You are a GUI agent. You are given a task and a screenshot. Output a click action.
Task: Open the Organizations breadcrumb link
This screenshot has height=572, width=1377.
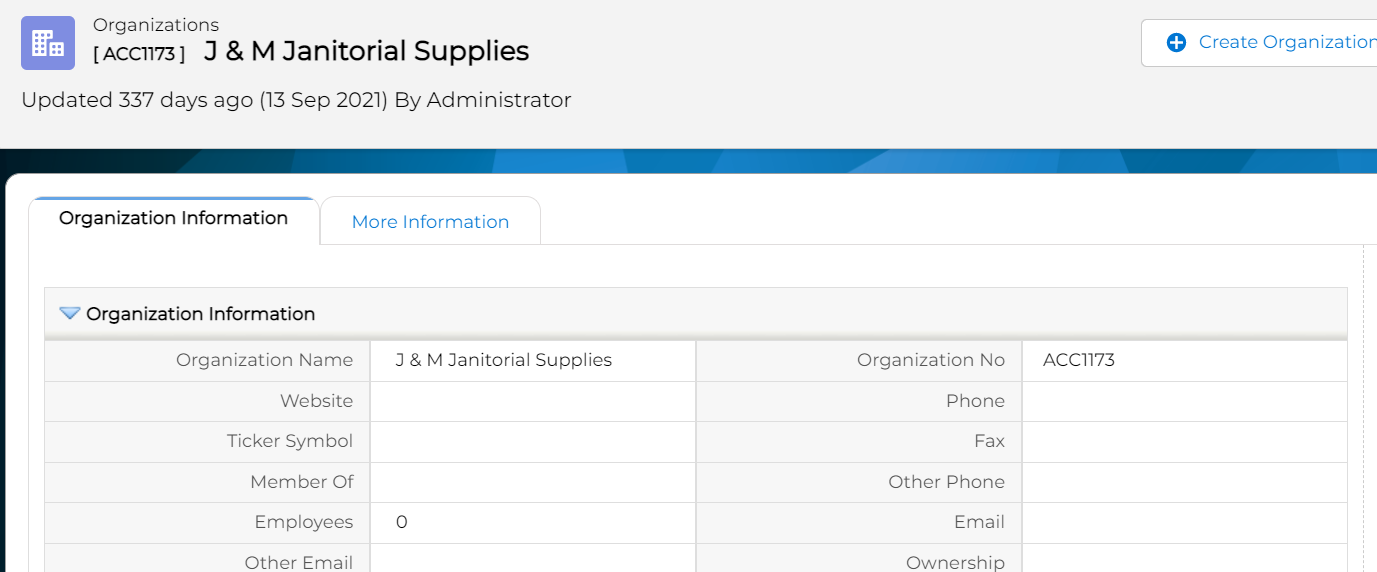pos(155,25)
